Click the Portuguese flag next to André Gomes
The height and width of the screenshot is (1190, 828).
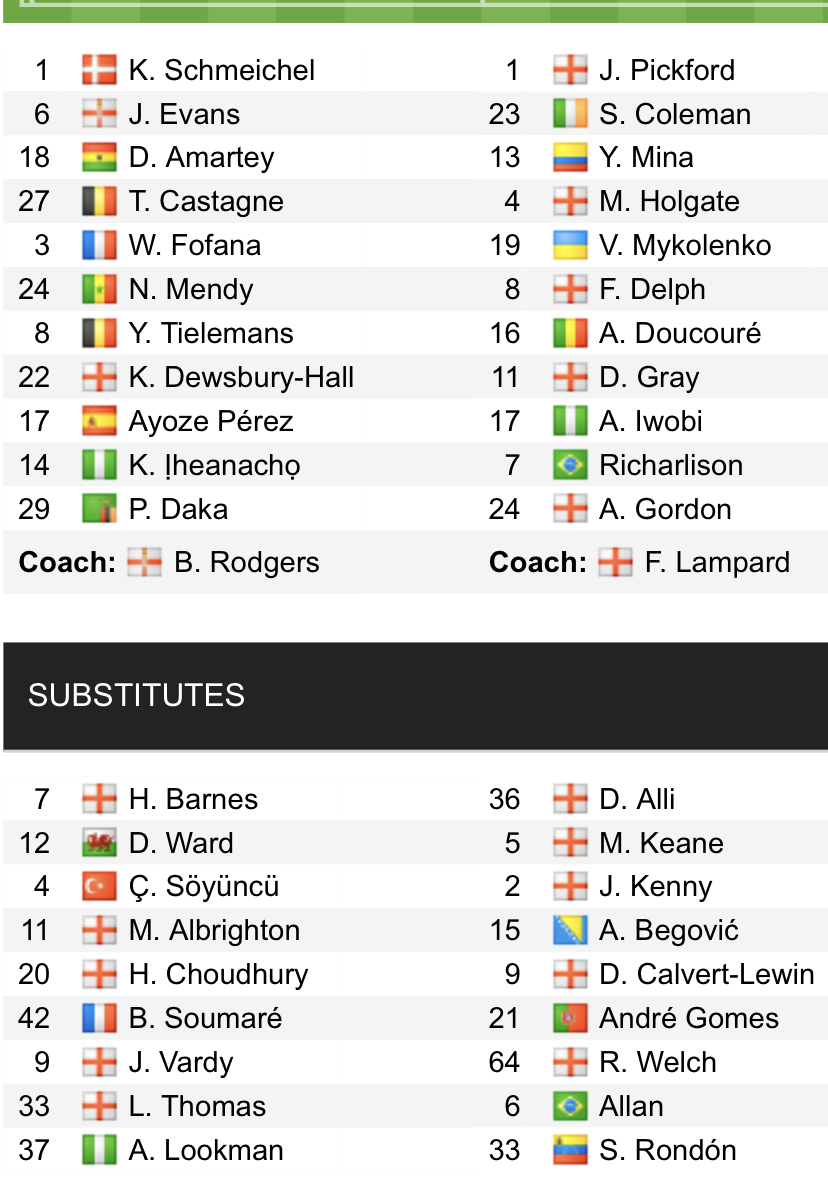[570, 1018]
